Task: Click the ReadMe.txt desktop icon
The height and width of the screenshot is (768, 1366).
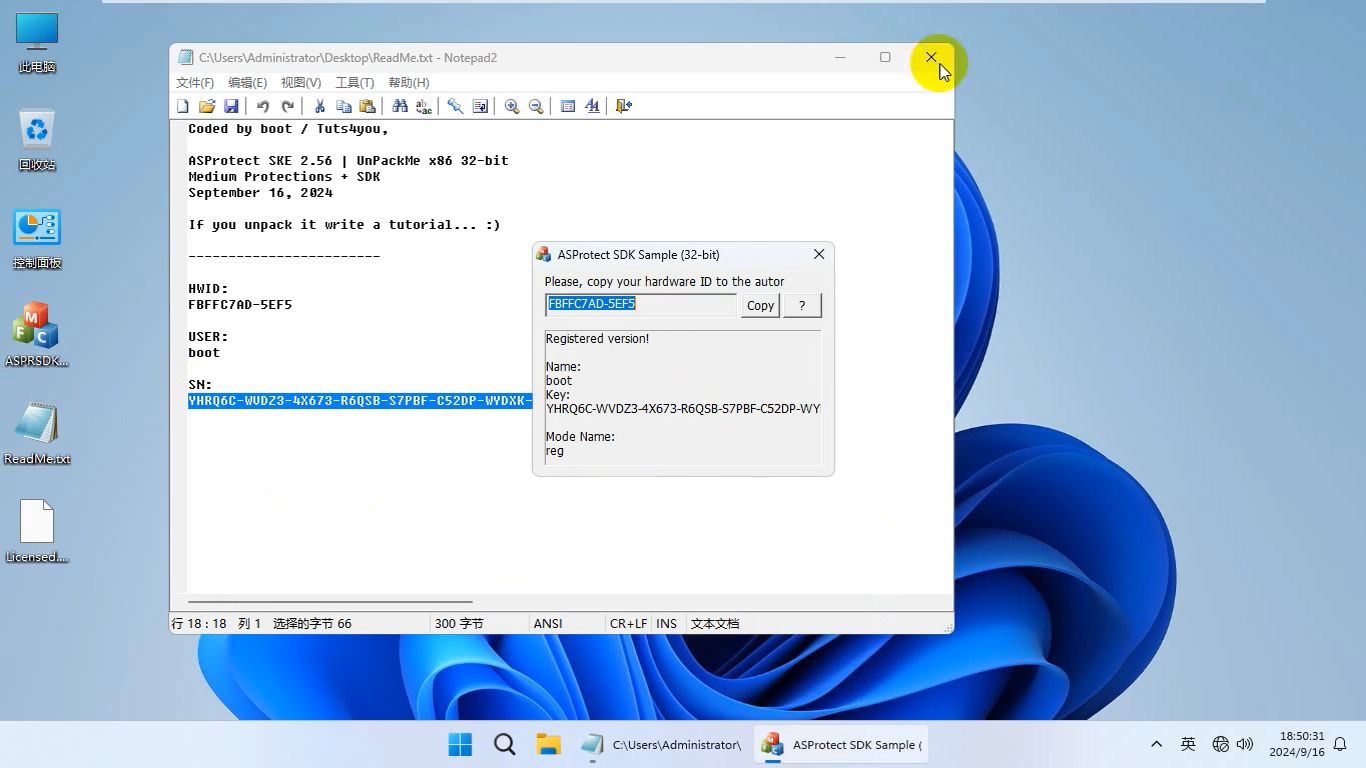Action: point(37,433)
